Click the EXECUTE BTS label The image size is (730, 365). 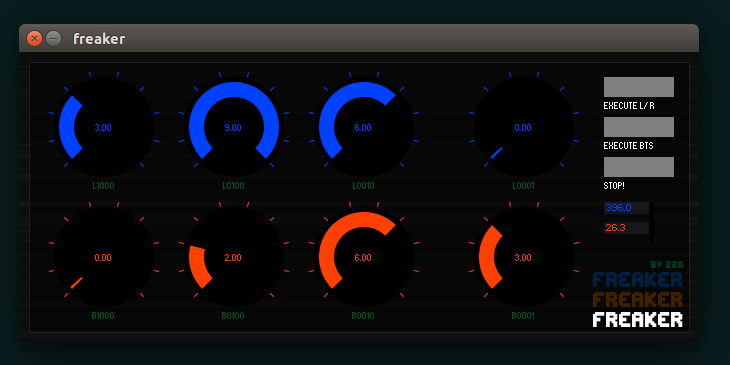point(629,146)
